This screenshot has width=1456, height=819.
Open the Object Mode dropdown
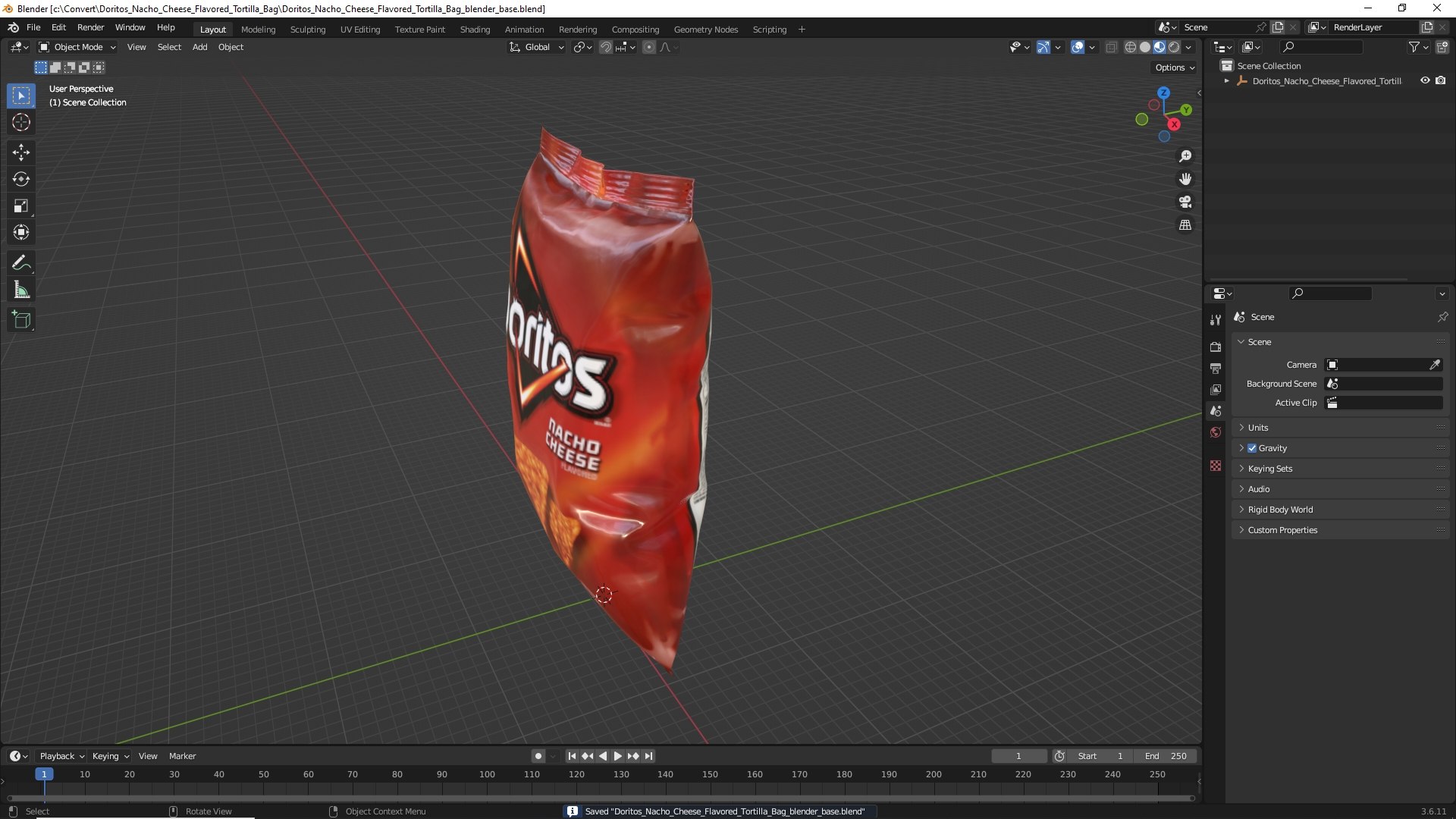tap(77, 47)
